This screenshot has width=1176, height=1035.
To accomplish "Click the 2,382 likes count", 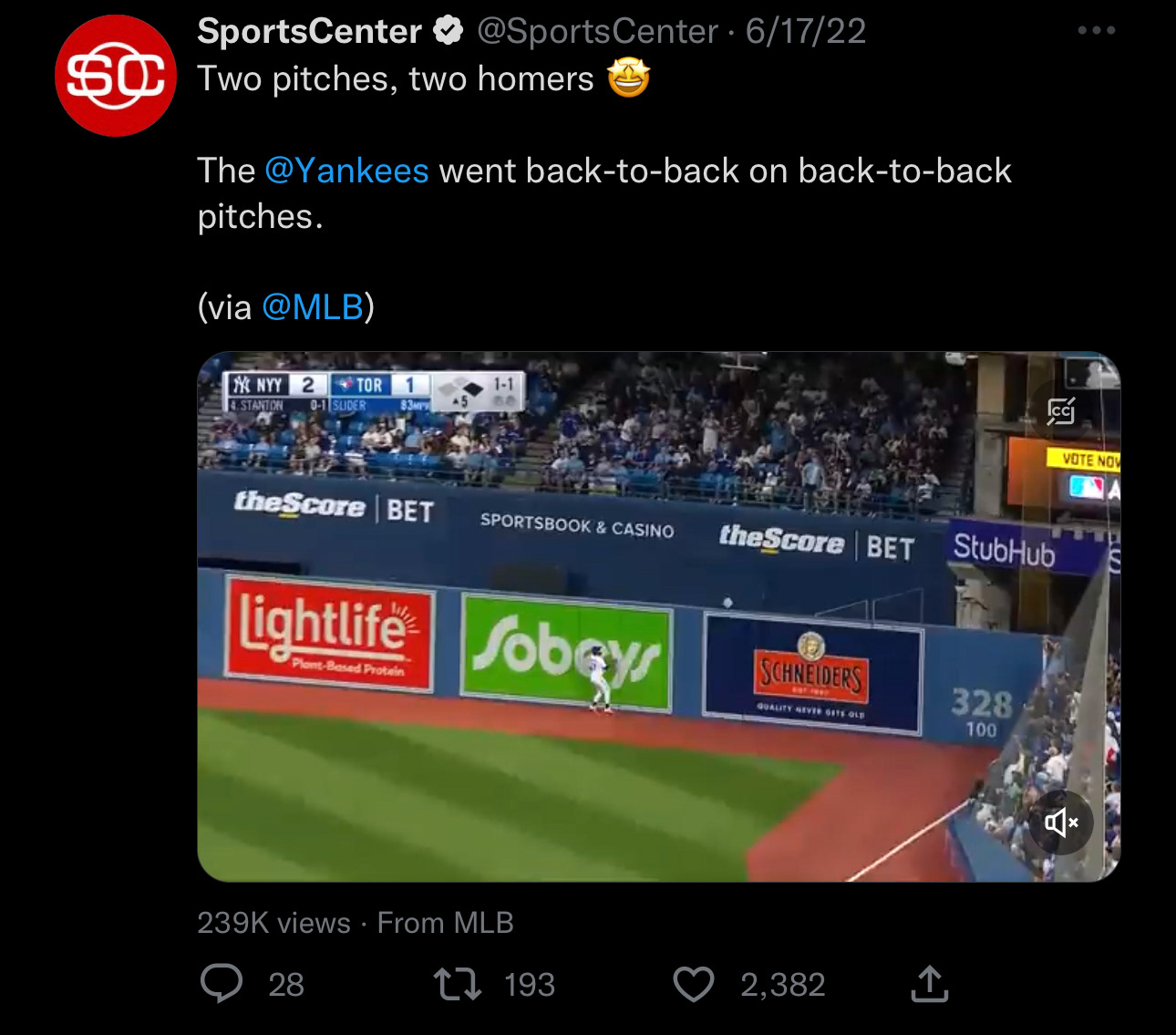I will (x=783, y=985).
